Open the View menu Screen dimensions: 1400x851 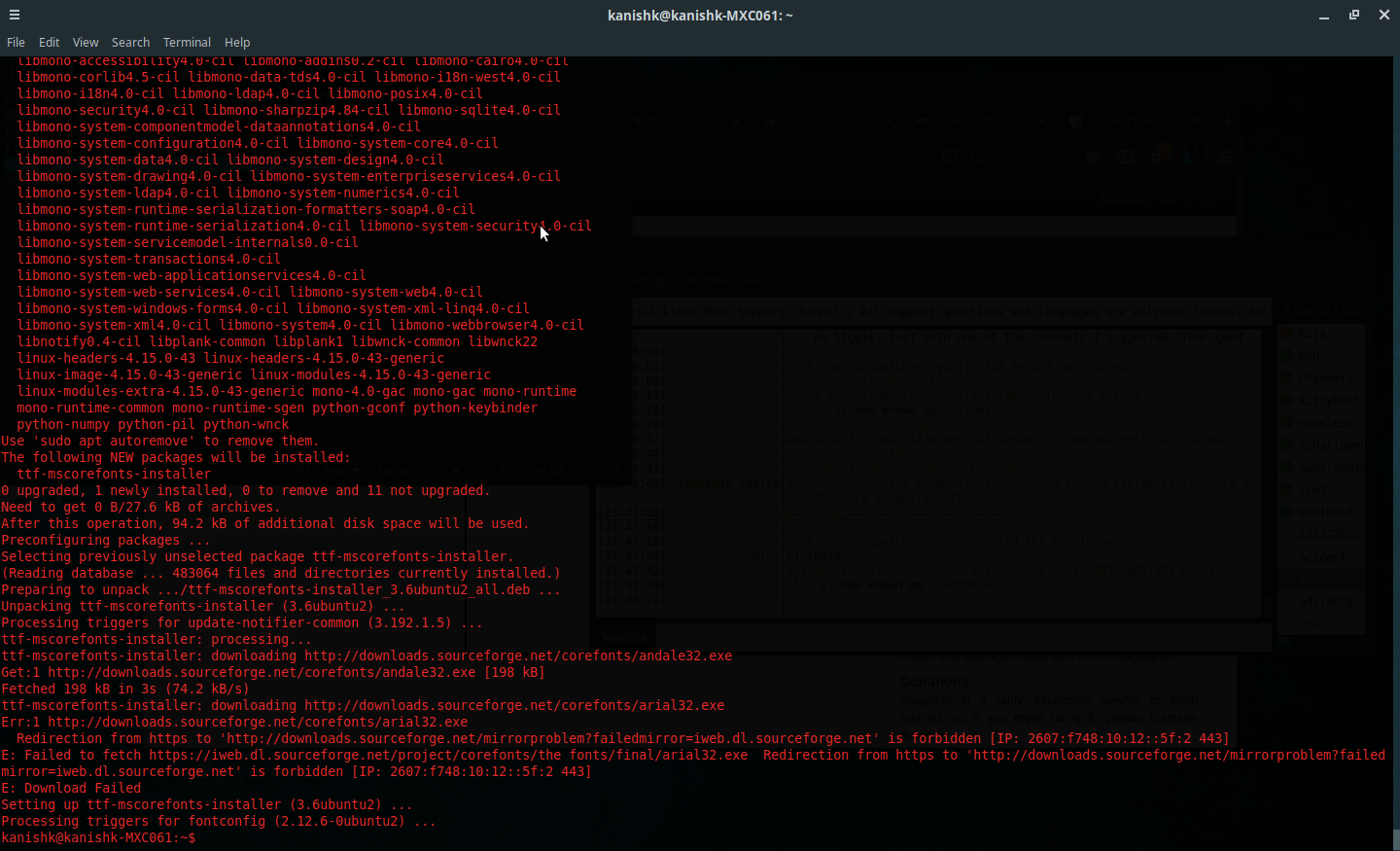(86, 43)
